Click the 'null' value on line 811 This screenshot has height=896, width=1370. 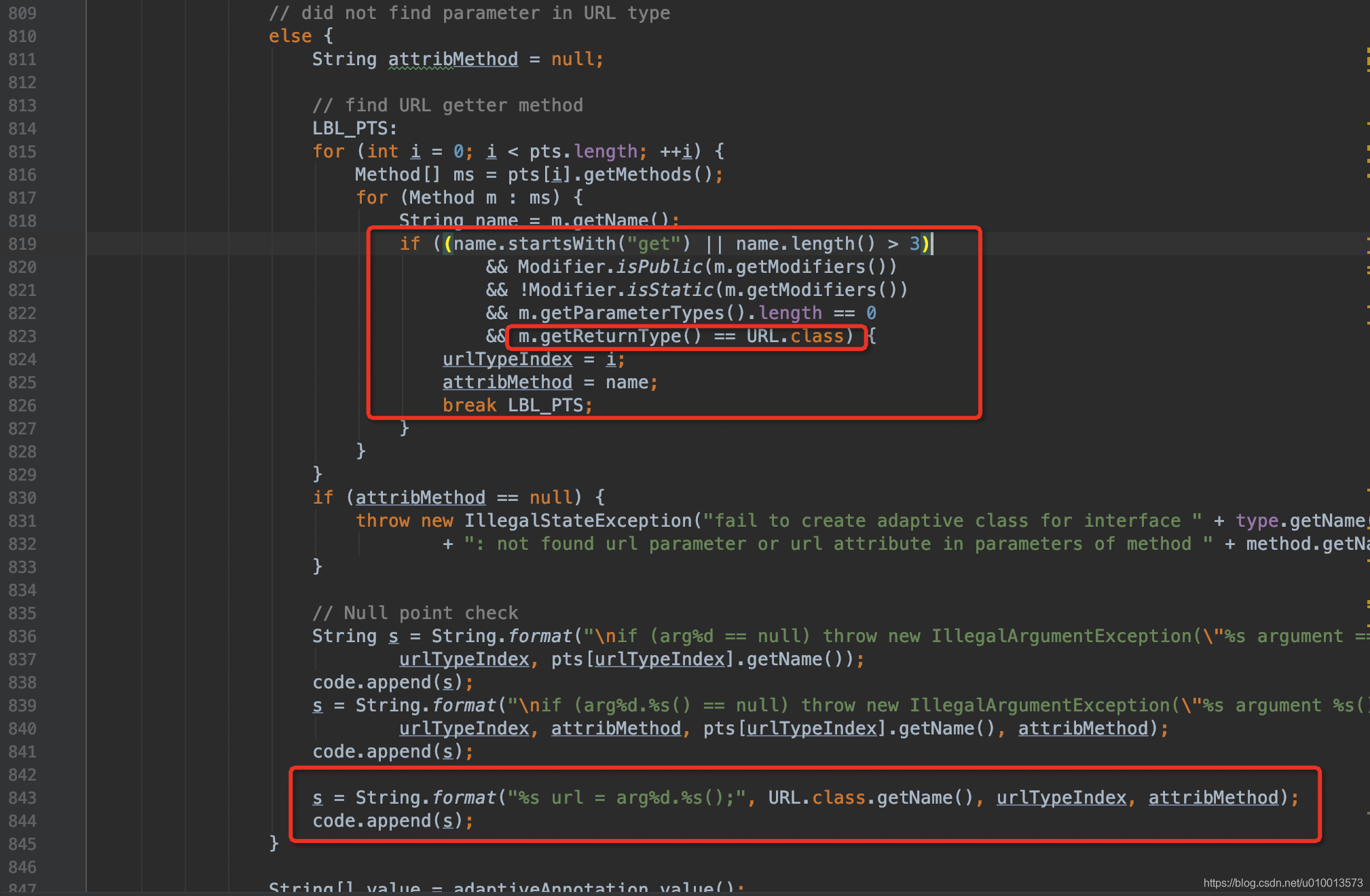pos(572,59)
